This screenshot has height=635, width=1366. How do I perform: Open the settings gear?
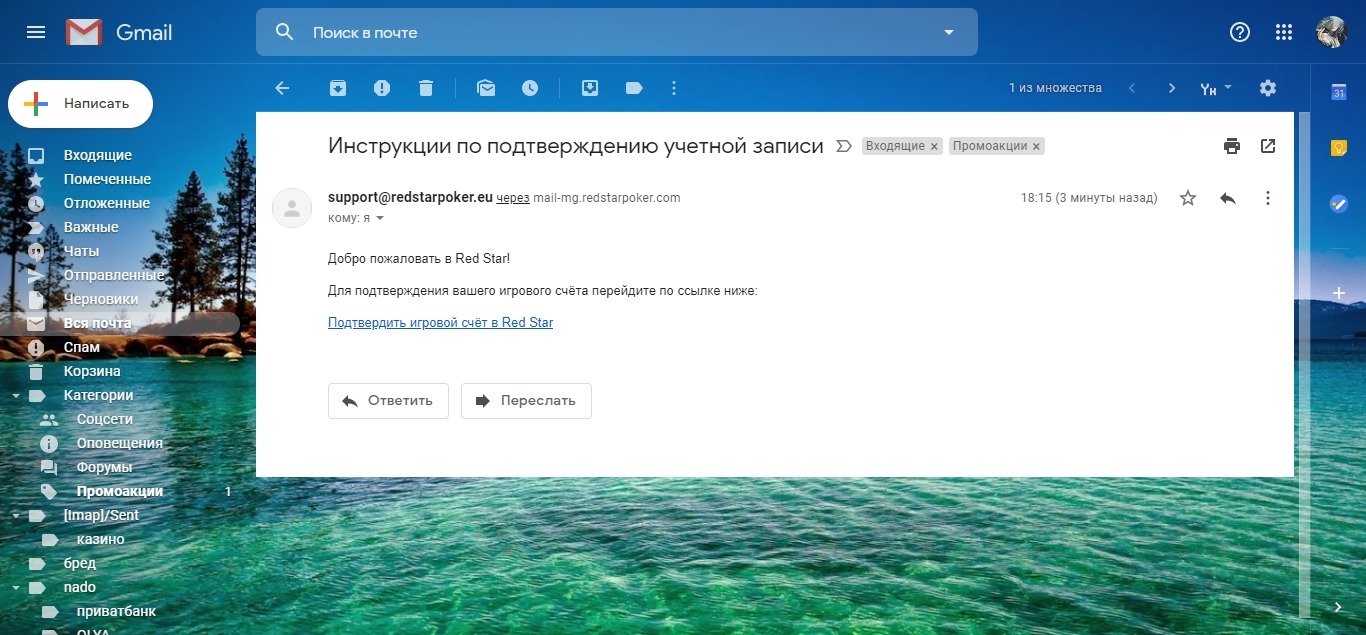[x=1268, y=88]
